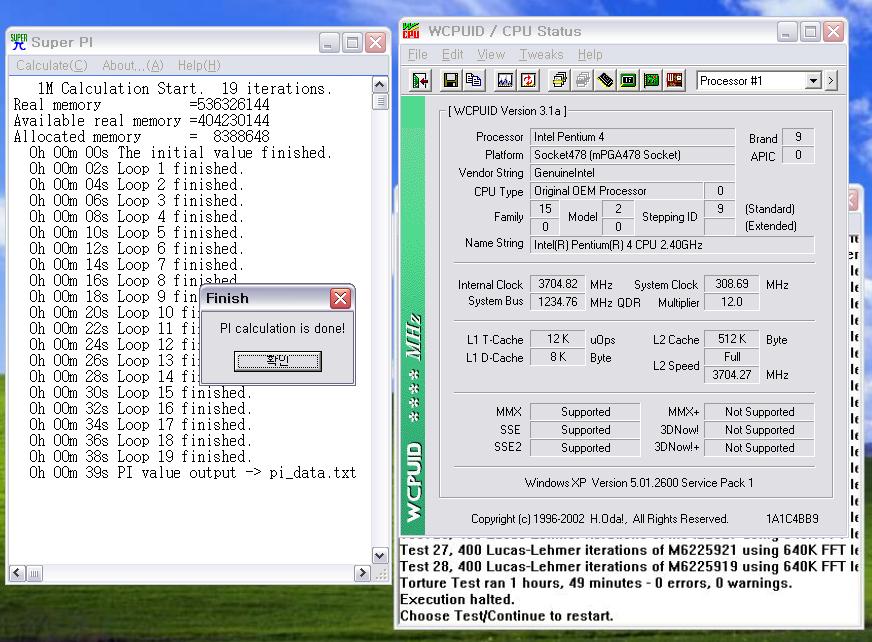This screenshot has height=642, width=872.
Task: Click the green expansion card toolbar icon
Action: (x=651, y=81)
